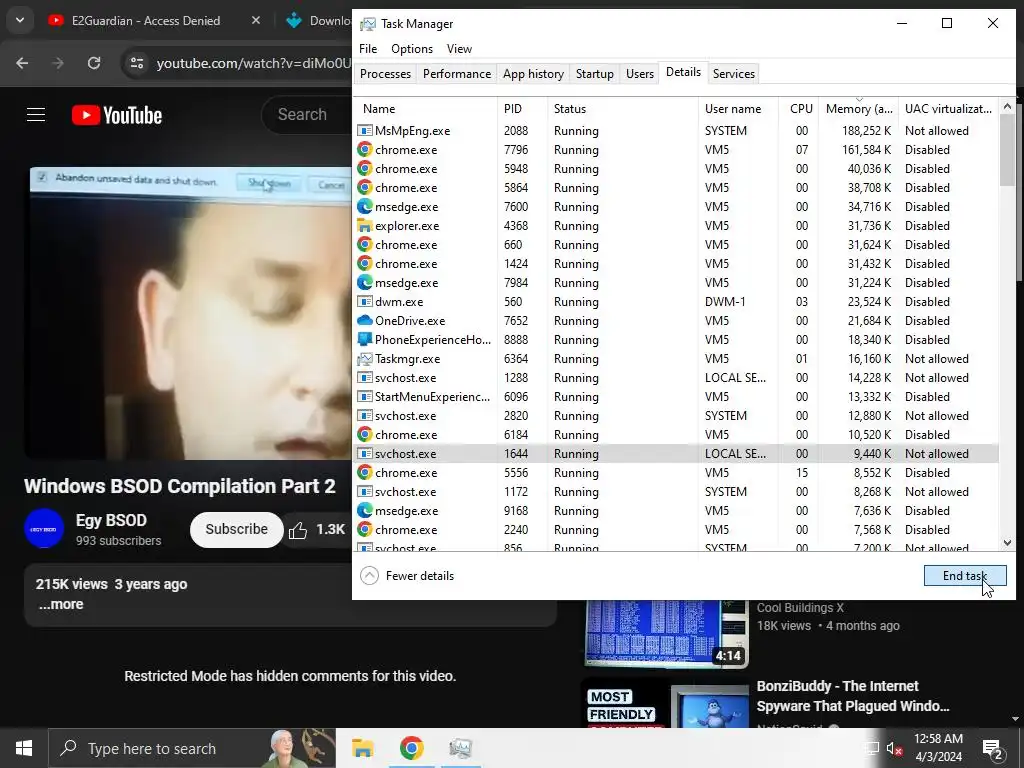Click the explorer.exe folder icon
This screenshot has width=1024, height=768.
pyautogui.click(x=364, y=225)
